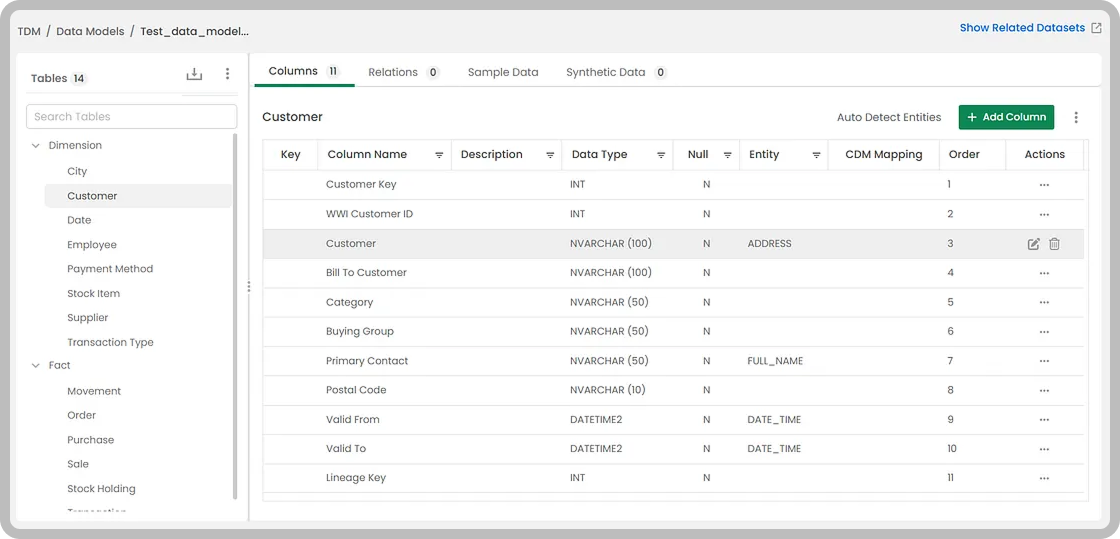Open actions menu for Bill To Customer row
Image resolution: width=1120 pixels, height=539 pixels.
1044,273
